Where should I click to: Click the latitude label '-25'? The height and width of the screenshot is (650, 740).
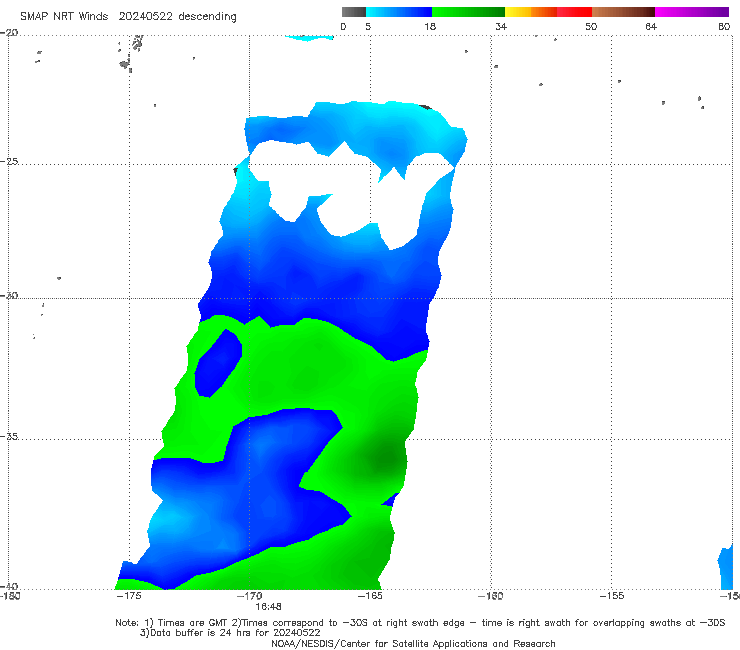[x=9, y=161]
